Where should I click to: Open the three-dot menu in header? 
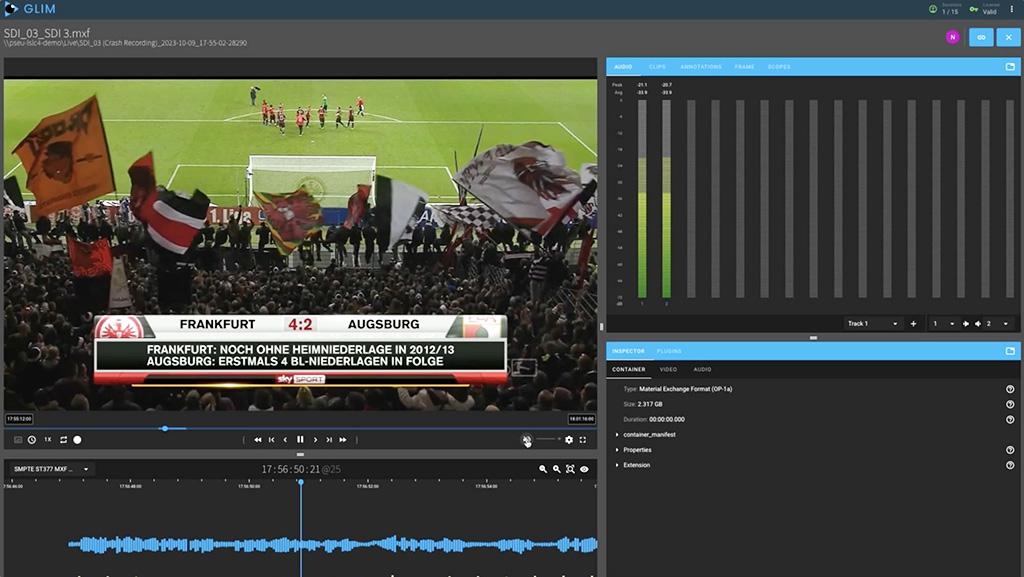click(x=1012, y=9)
